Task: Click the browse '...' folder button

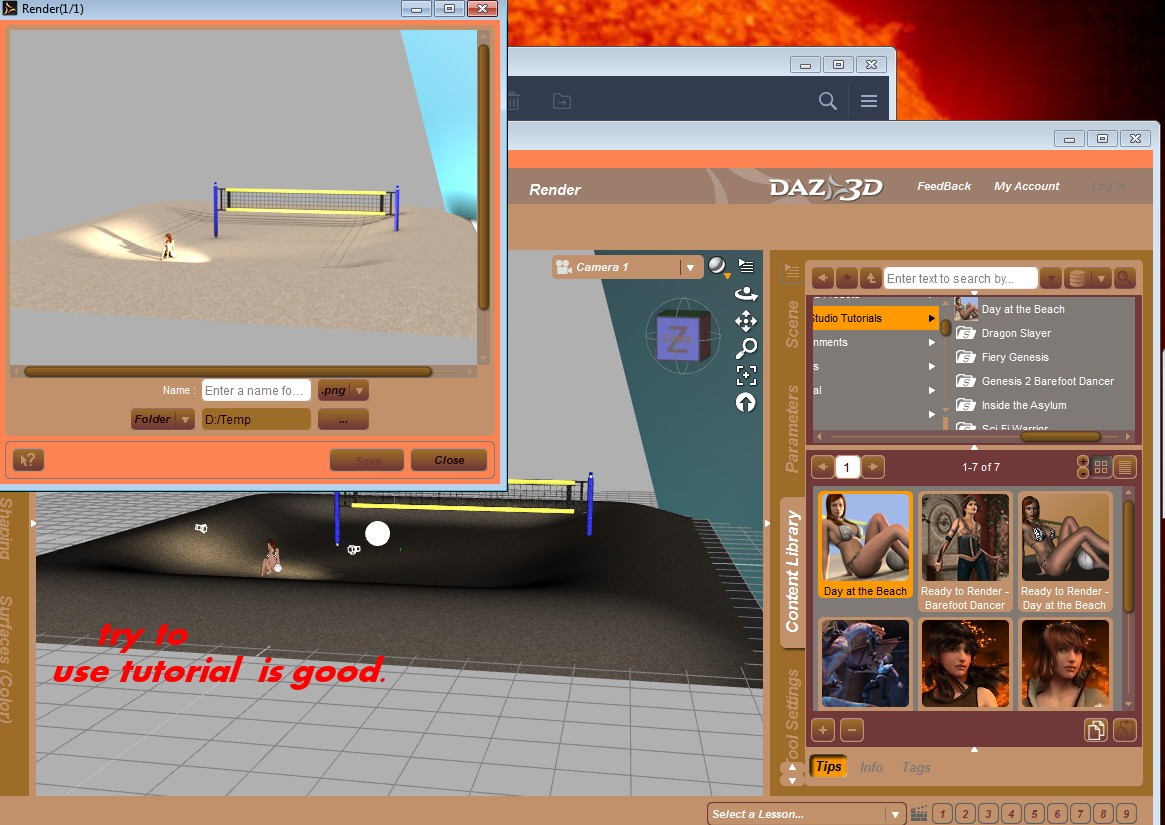Action: [x=343, y=419]
